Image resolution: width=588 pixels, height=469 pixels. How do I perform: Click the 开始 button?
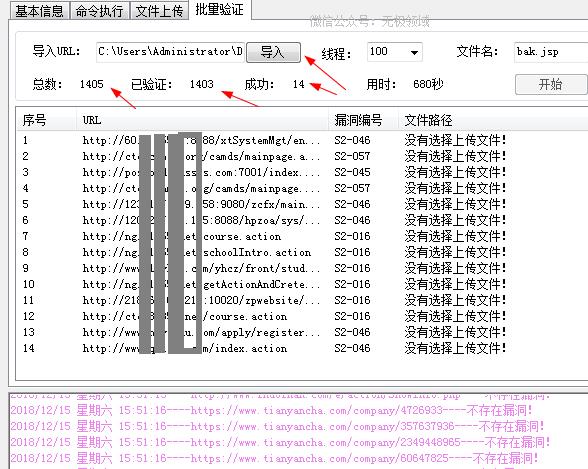551,84
